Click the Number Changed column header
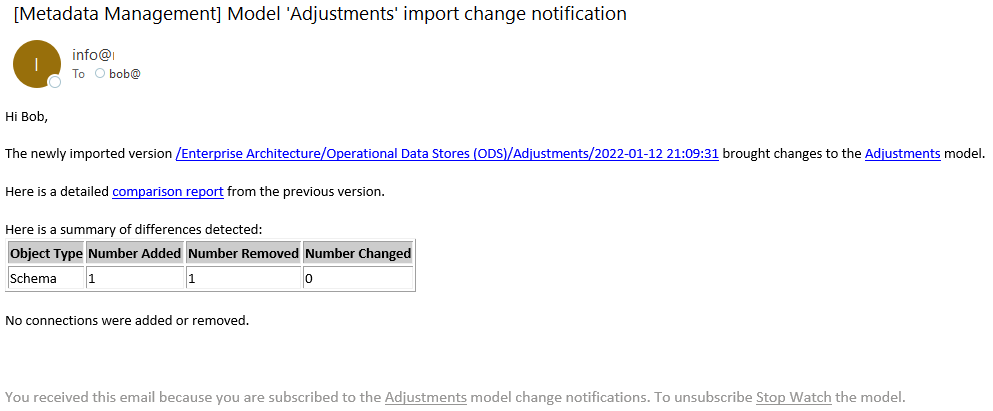Screen dimensions: 993x411 [358, 253]
